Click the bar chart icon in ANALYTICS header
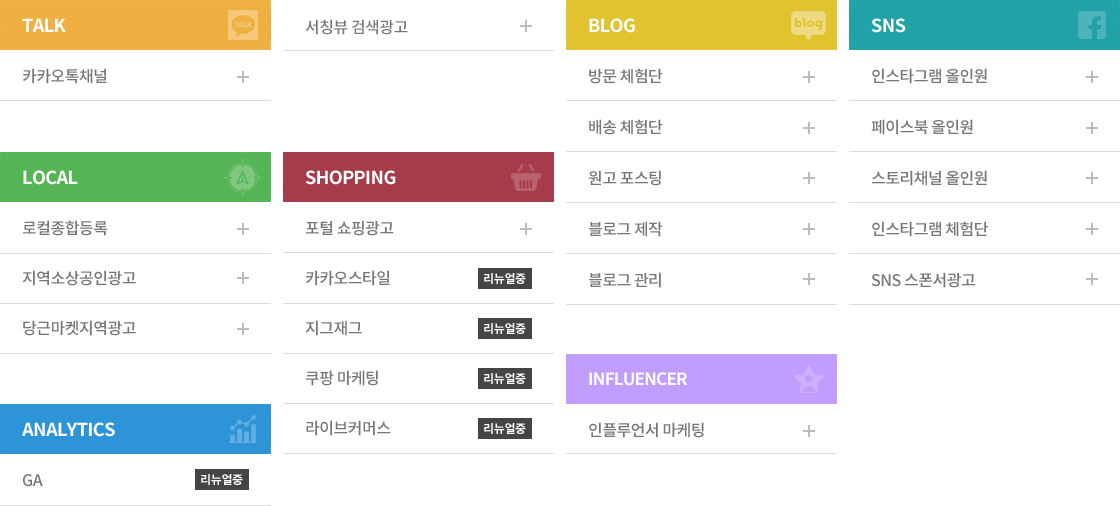The image size is (1120, 506). [243, 429]
